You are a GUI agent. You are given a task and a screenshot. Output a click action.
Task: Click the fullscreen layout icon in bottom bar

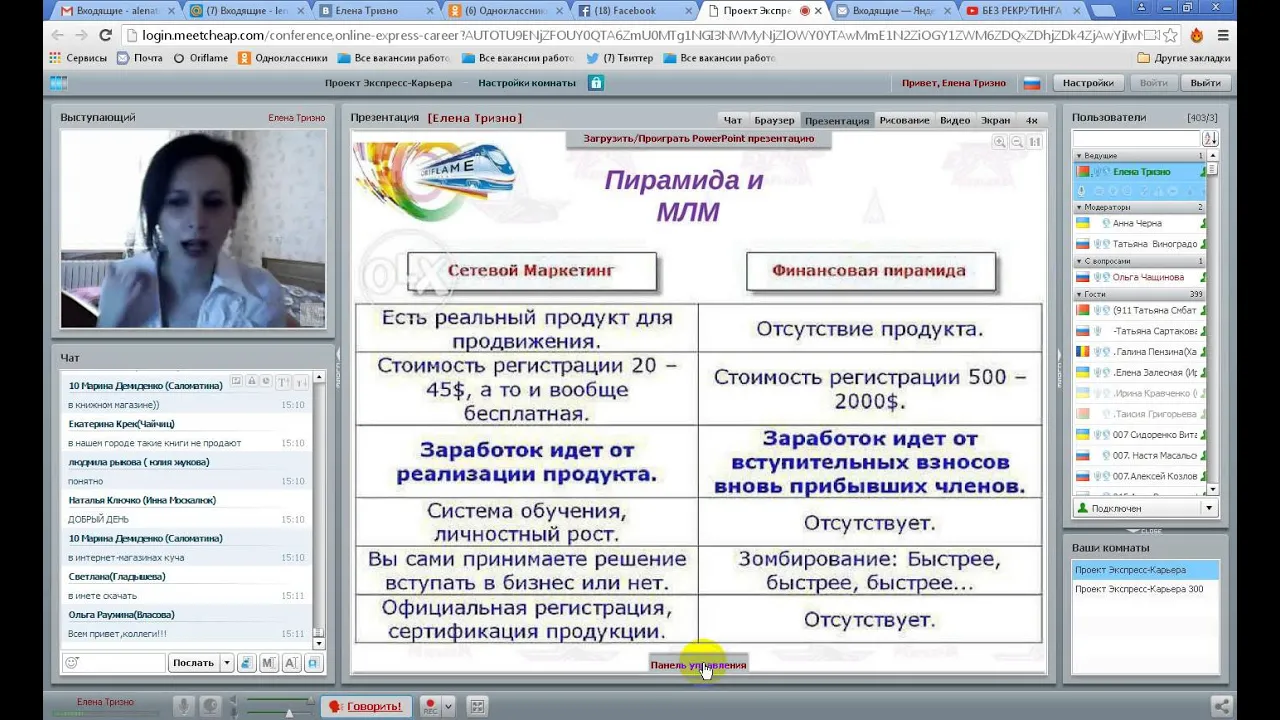(x=477, y=706)
